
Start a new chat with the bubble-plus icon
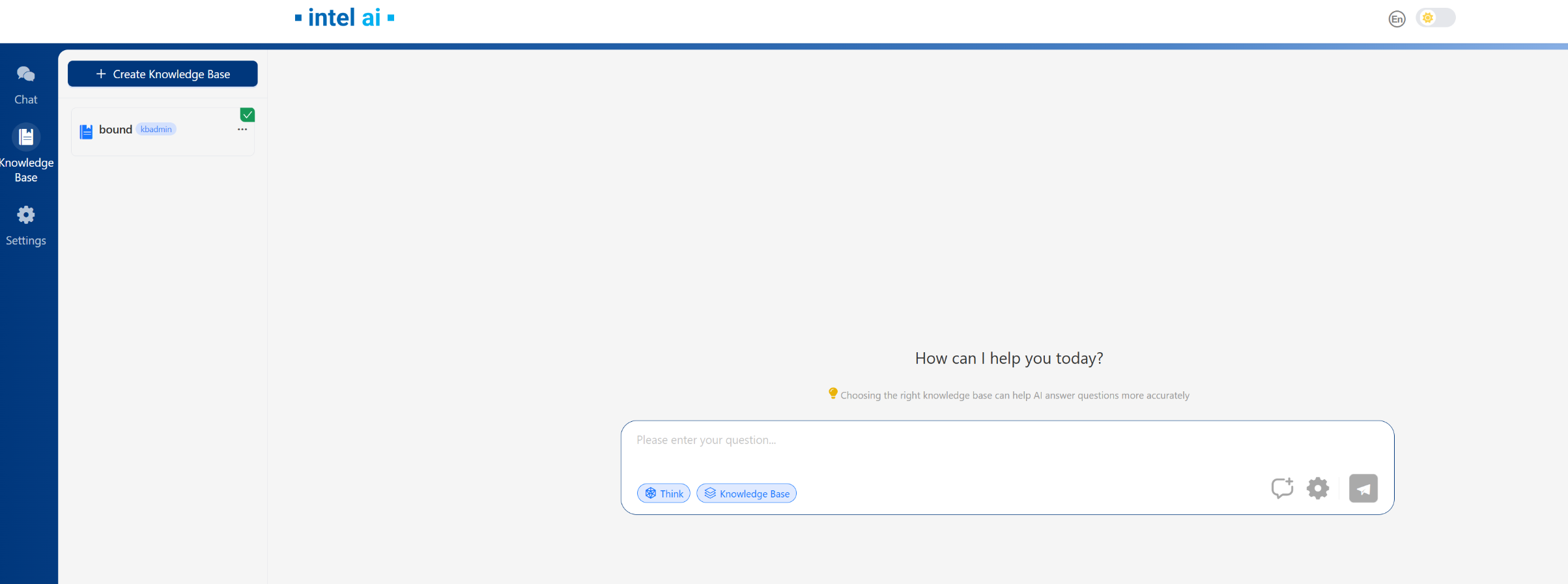(x=1282, y=488)
